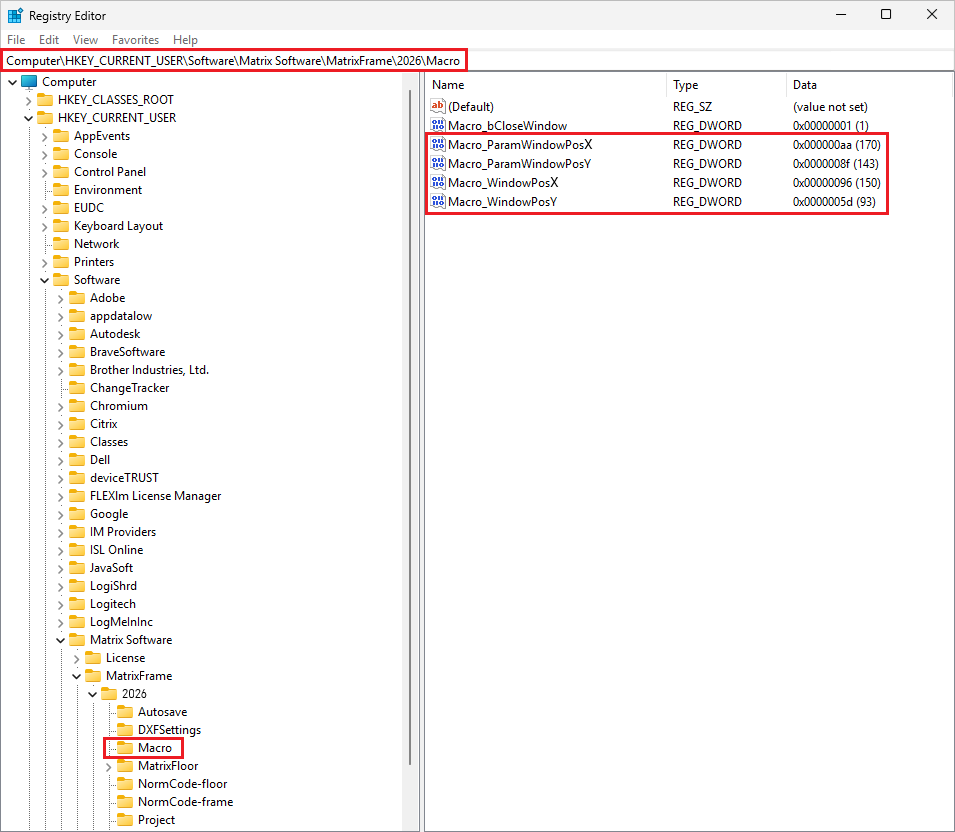Expand the HKEY_CLASSES_ROOT hive

click(29, 100)
